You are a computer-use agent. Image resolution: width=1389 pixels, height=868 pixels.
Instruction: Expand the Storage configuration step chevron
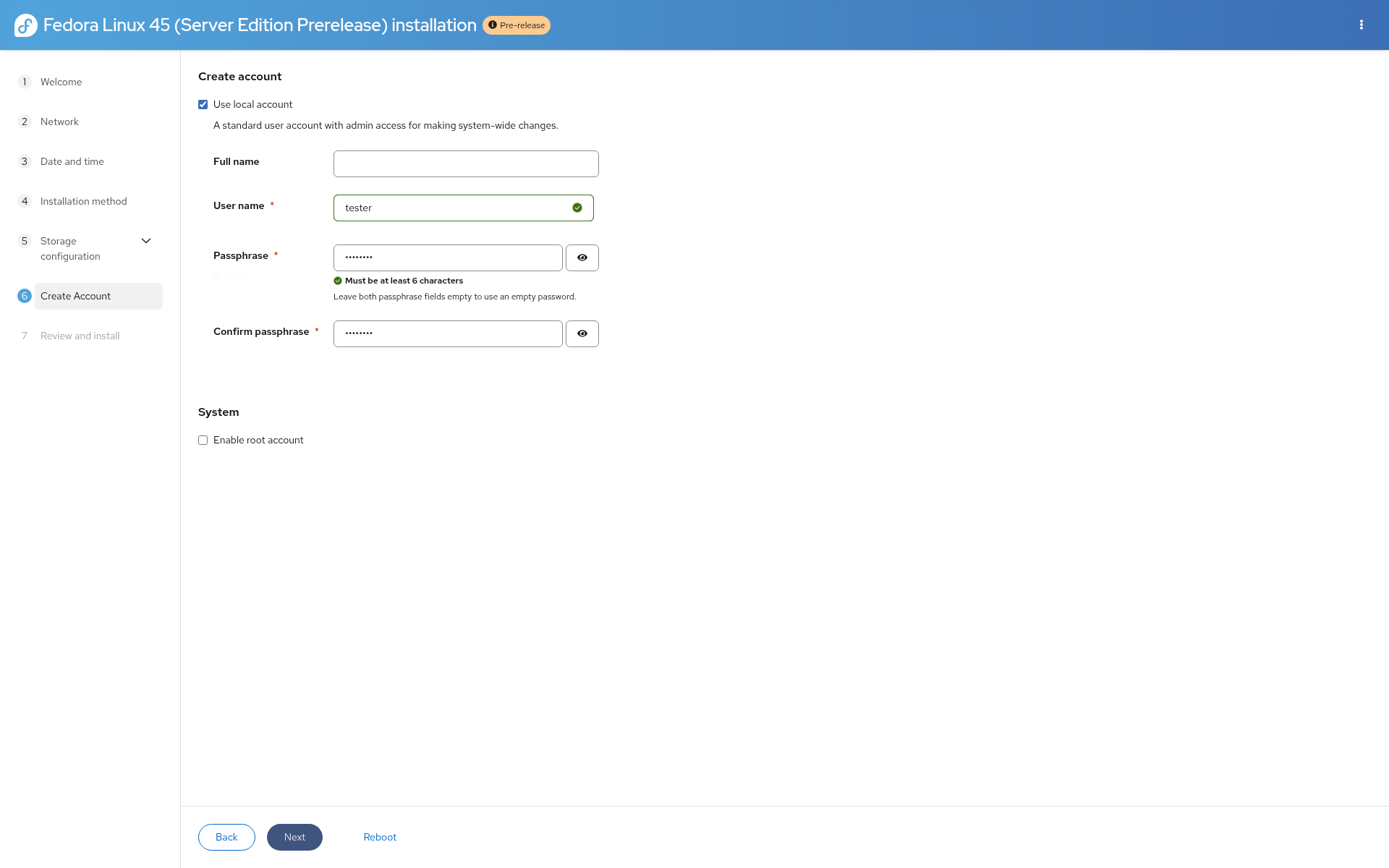pos(146,241)
